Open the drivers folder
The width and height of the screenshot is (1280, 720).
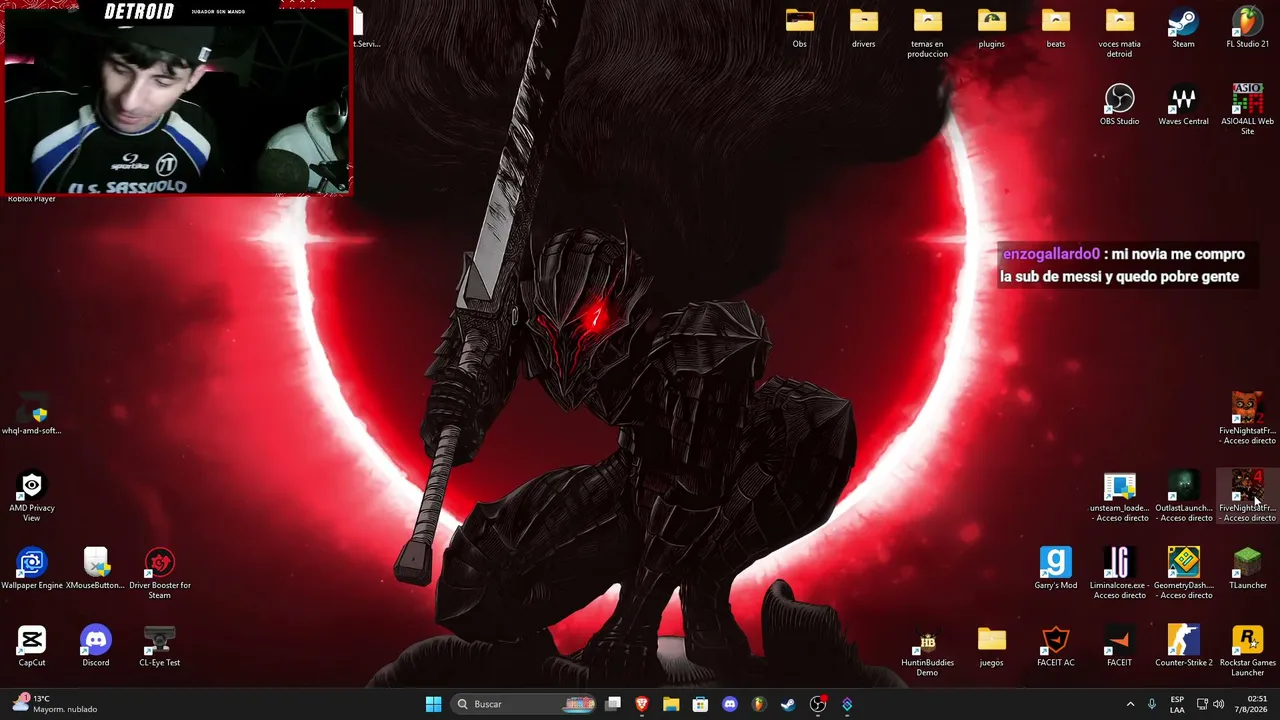[863, 28]
